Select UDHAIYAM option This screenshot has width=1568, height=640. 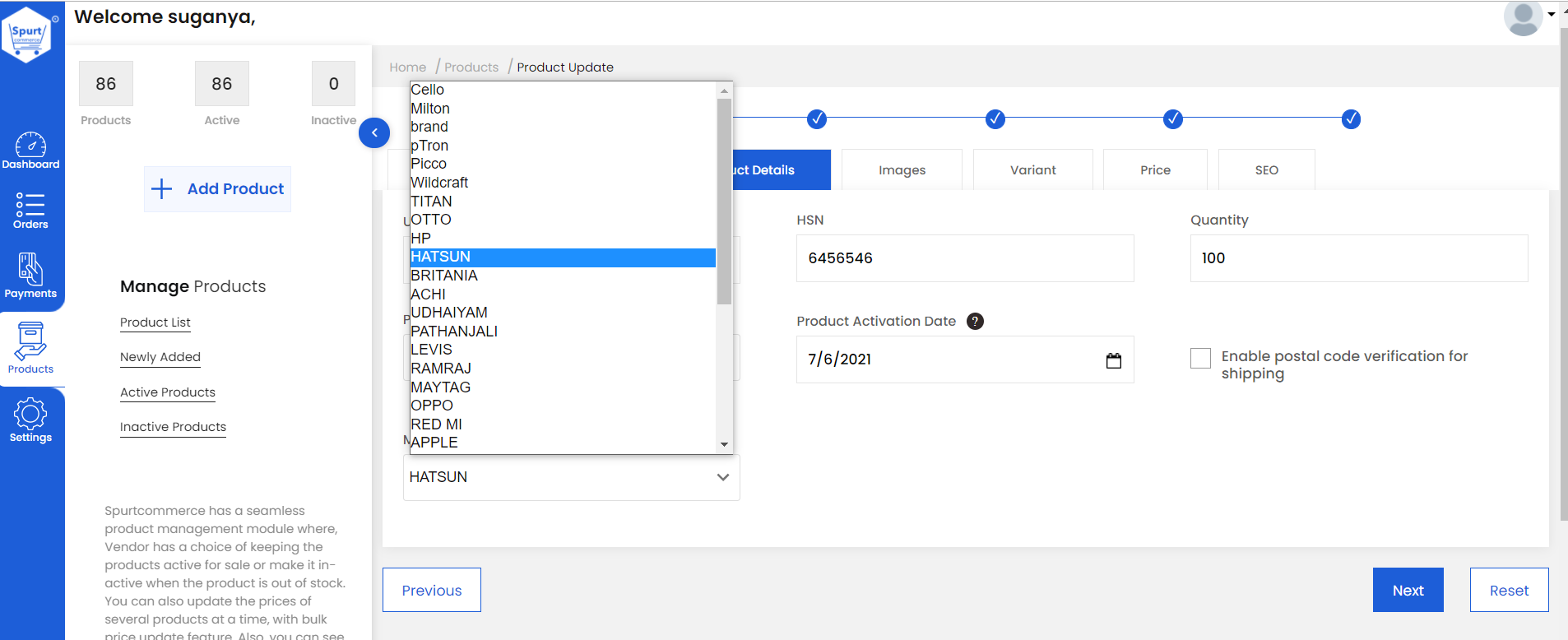tap(563, 313)
